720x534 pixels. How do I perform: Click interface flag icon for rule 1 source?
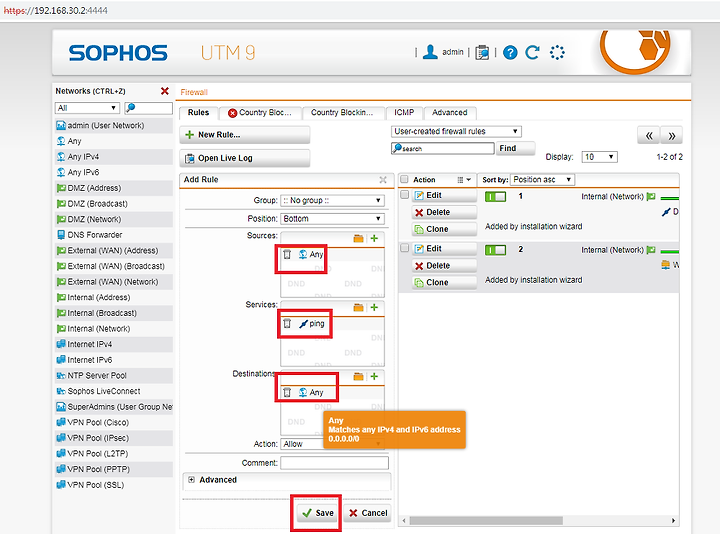point(651,197)
